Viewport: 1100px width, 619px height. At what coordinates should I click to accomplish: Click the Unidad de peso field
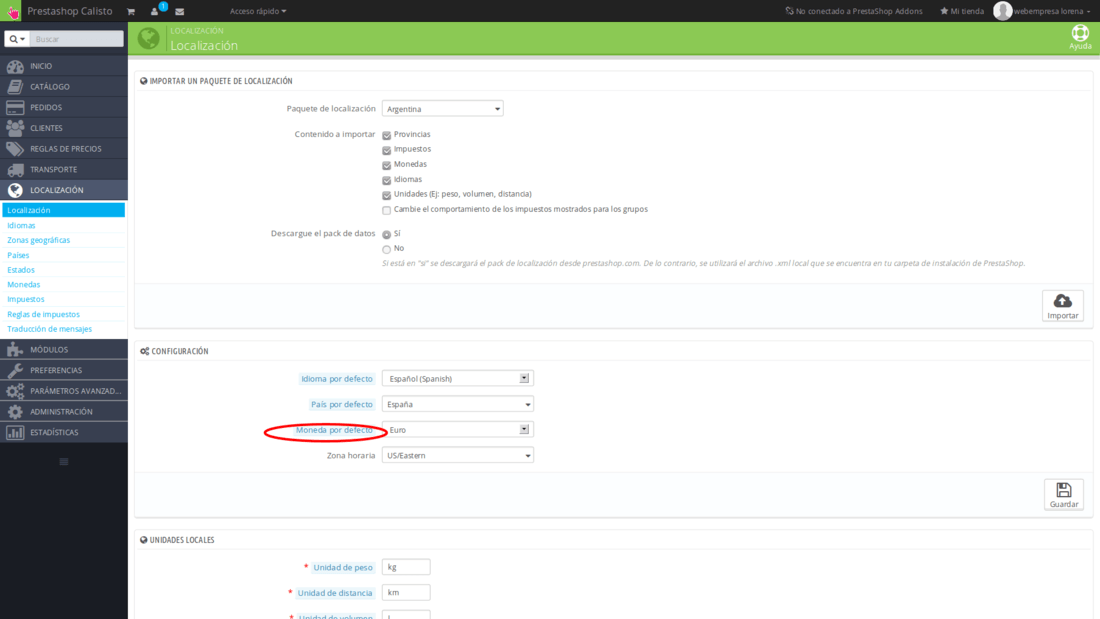tap(406, 567)
